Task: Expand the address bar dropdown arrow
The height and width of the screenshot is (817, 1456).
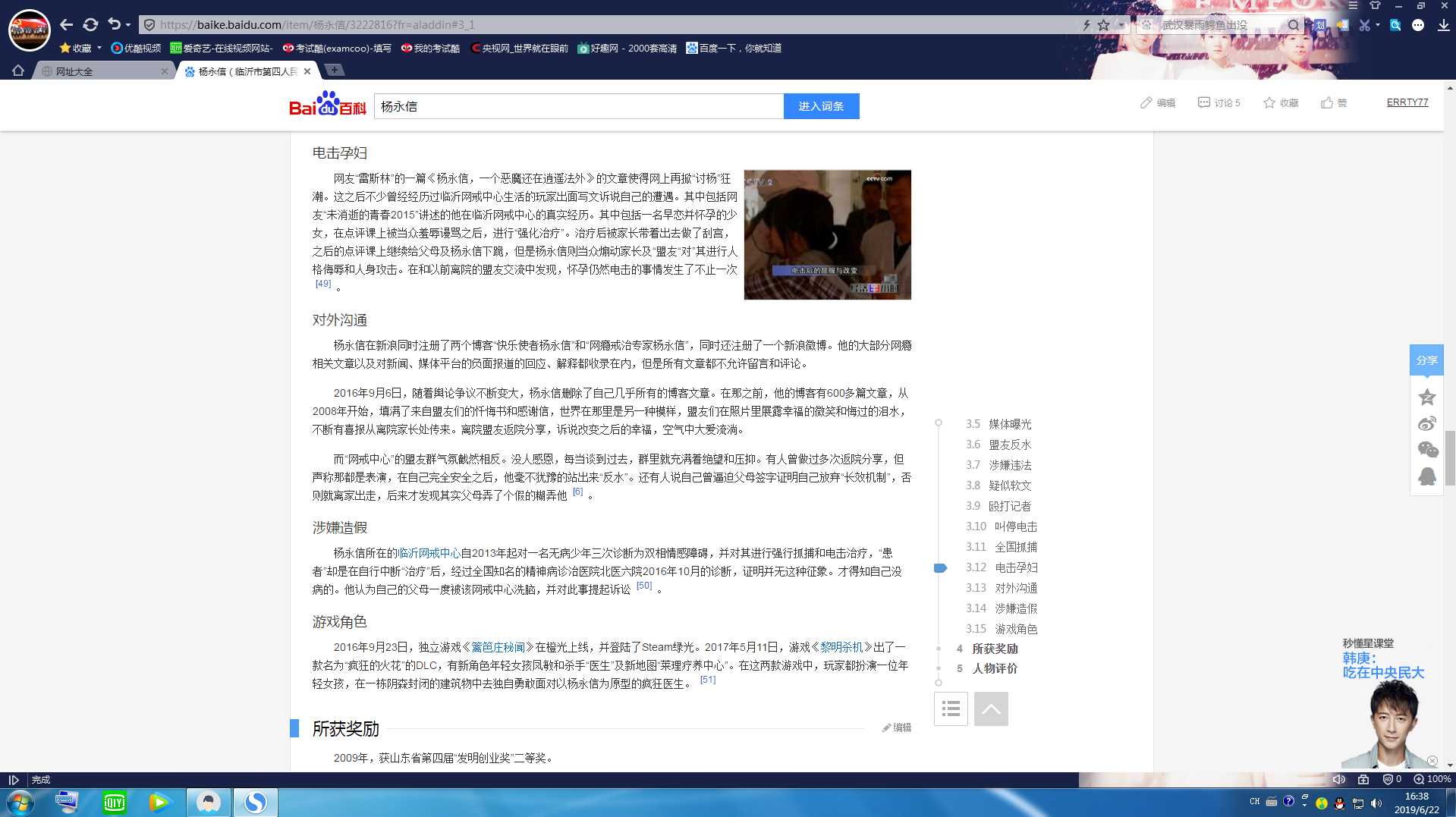Action: pos(1121,25)
